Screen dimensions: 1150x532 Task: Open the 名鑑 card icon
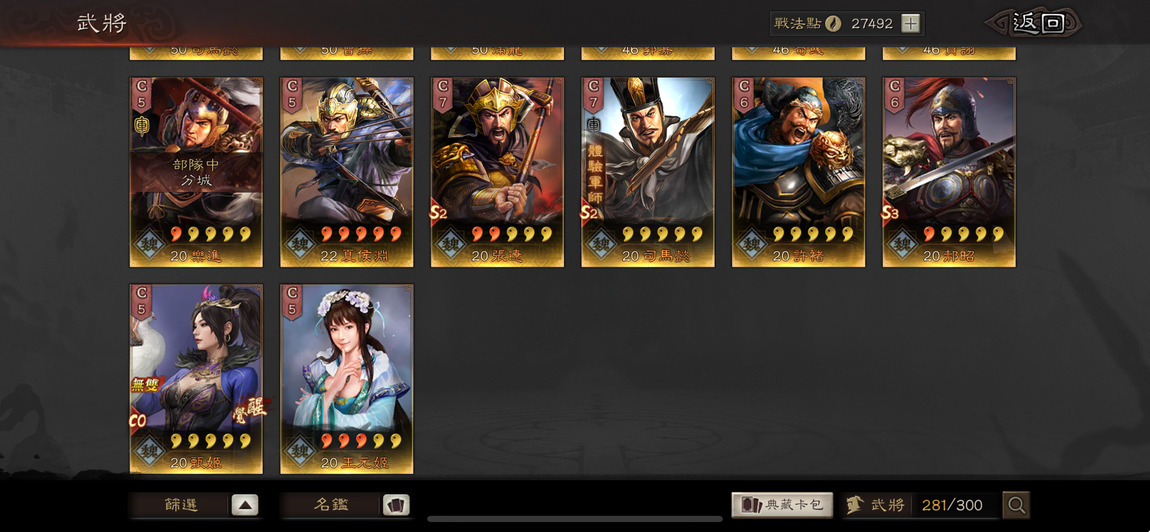click(396, 505)
